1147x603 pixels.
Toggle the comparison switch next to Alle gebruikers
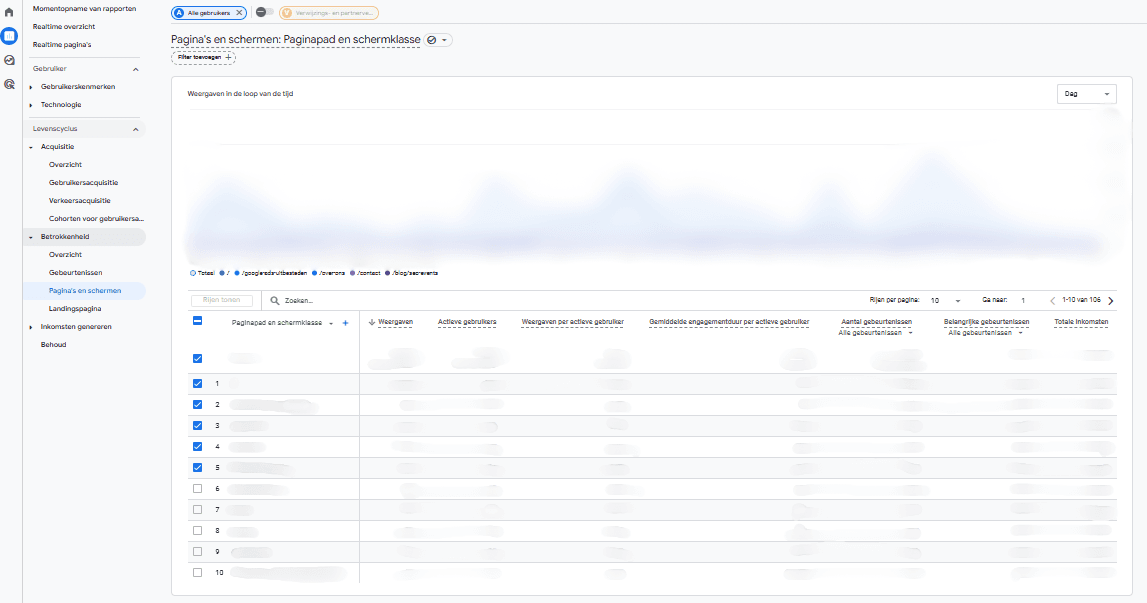click(265, 12)
